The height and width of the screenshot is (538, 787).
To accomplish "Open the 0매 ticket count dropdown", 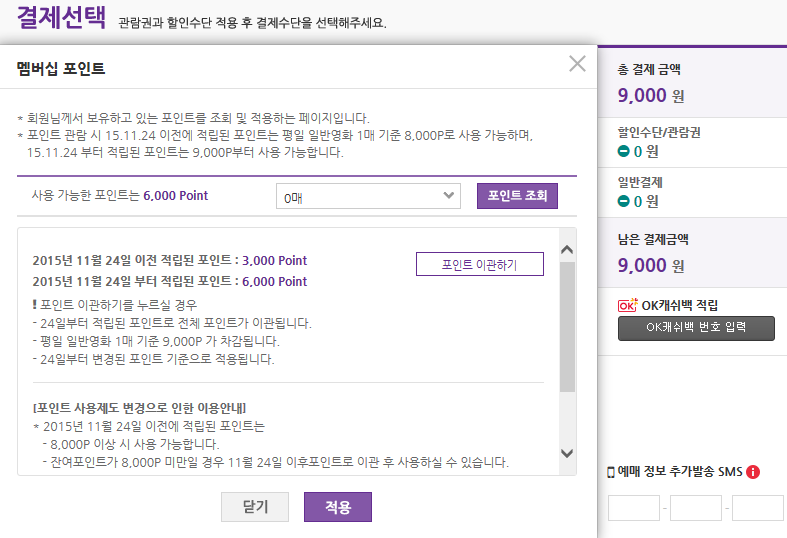I will click(x=367, y=197).
